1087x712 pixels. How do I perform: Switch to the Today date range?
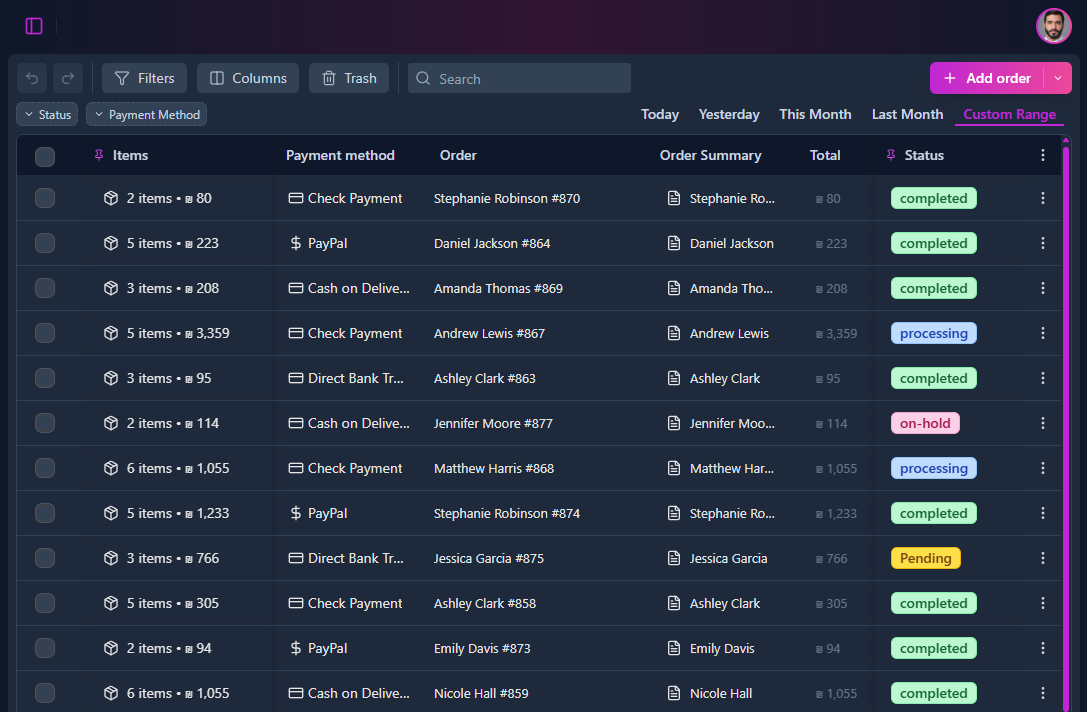pos(659,114)
